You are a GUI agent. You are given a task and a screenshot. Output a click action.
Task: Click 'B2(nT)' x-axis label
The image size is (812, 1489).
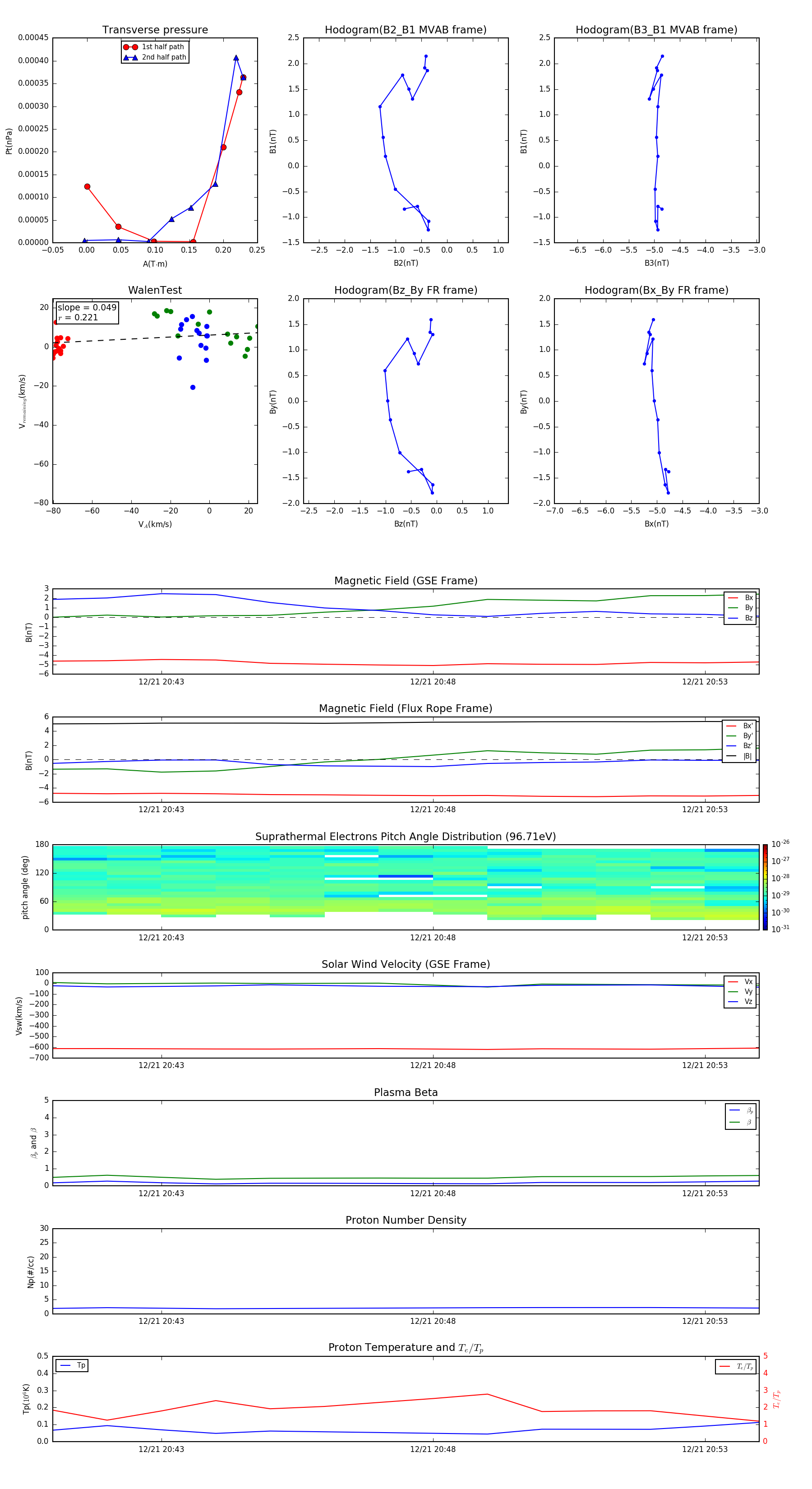(406, 263)
